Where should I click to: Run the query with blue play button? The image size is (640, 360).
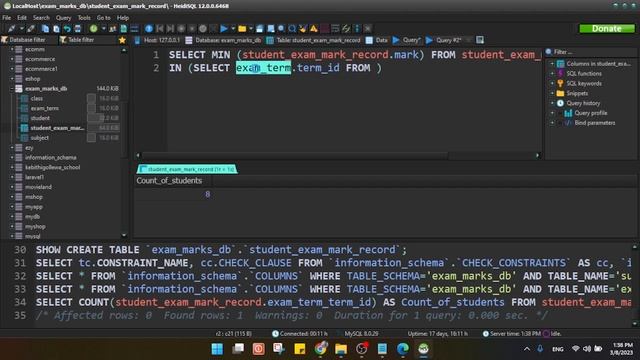tap(224, 29)
